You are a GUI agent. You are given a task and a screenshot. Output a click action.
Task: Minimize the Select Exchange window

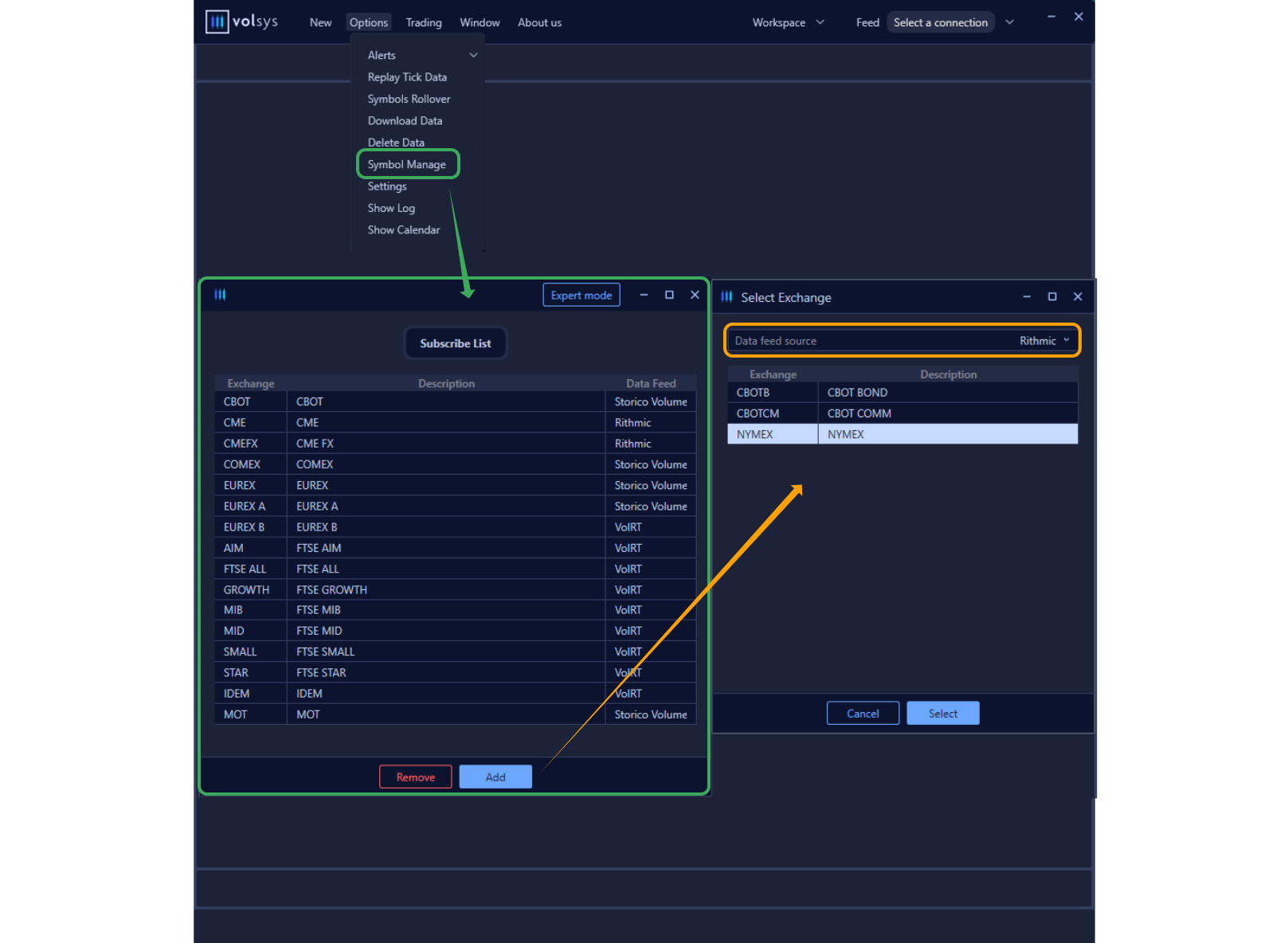[1027, 296]
